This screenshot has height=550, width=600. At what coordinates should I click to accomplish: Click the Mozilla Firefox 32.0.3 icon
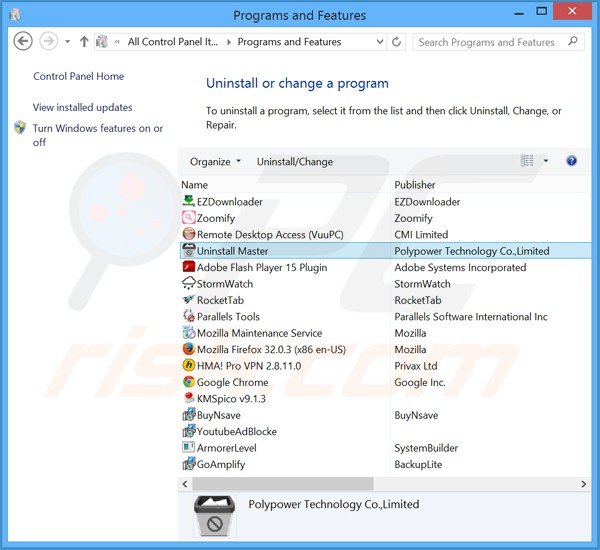coord(188,349)
